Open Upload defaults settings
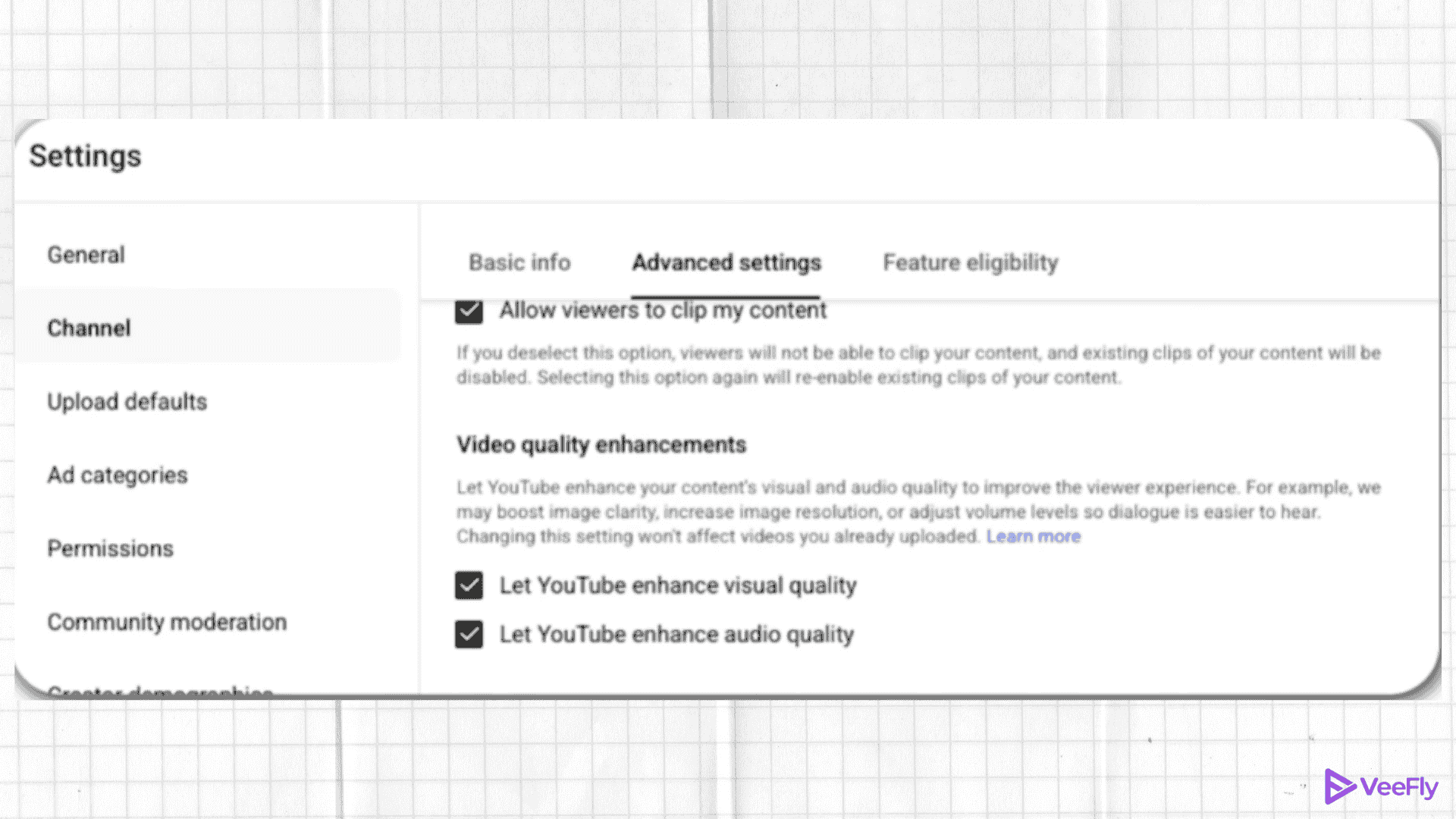 tap(127, 401)
